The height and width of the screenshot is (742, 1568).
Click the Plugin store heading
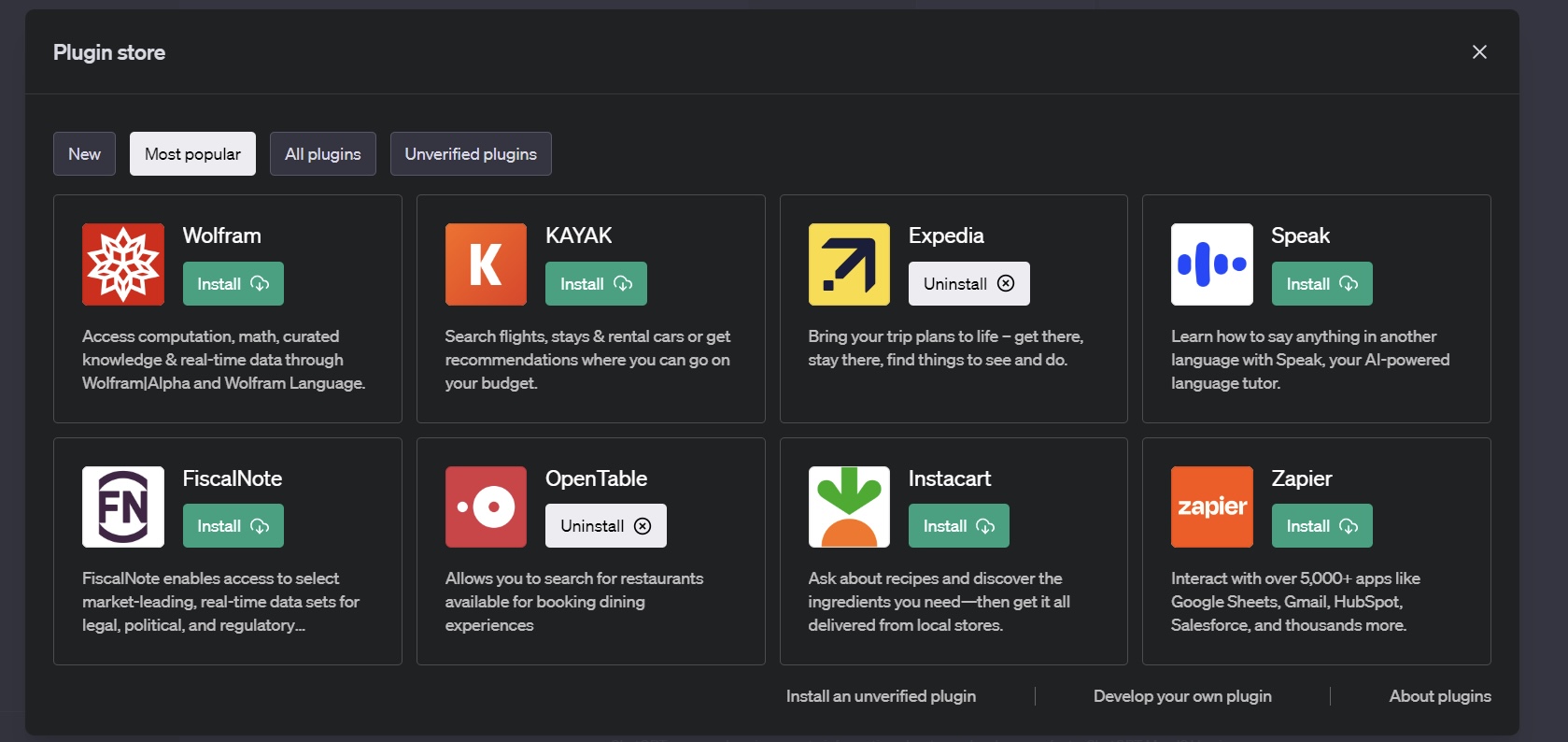109,52
